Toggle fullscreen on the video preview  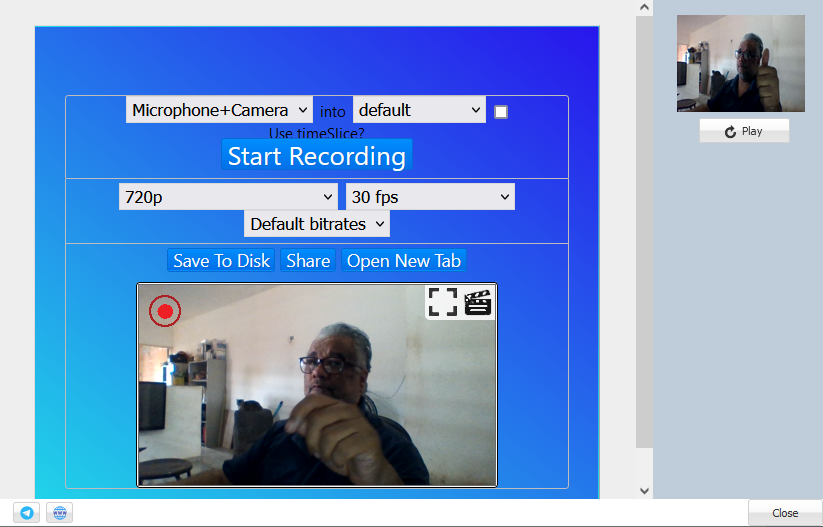[x=442, y=302]
